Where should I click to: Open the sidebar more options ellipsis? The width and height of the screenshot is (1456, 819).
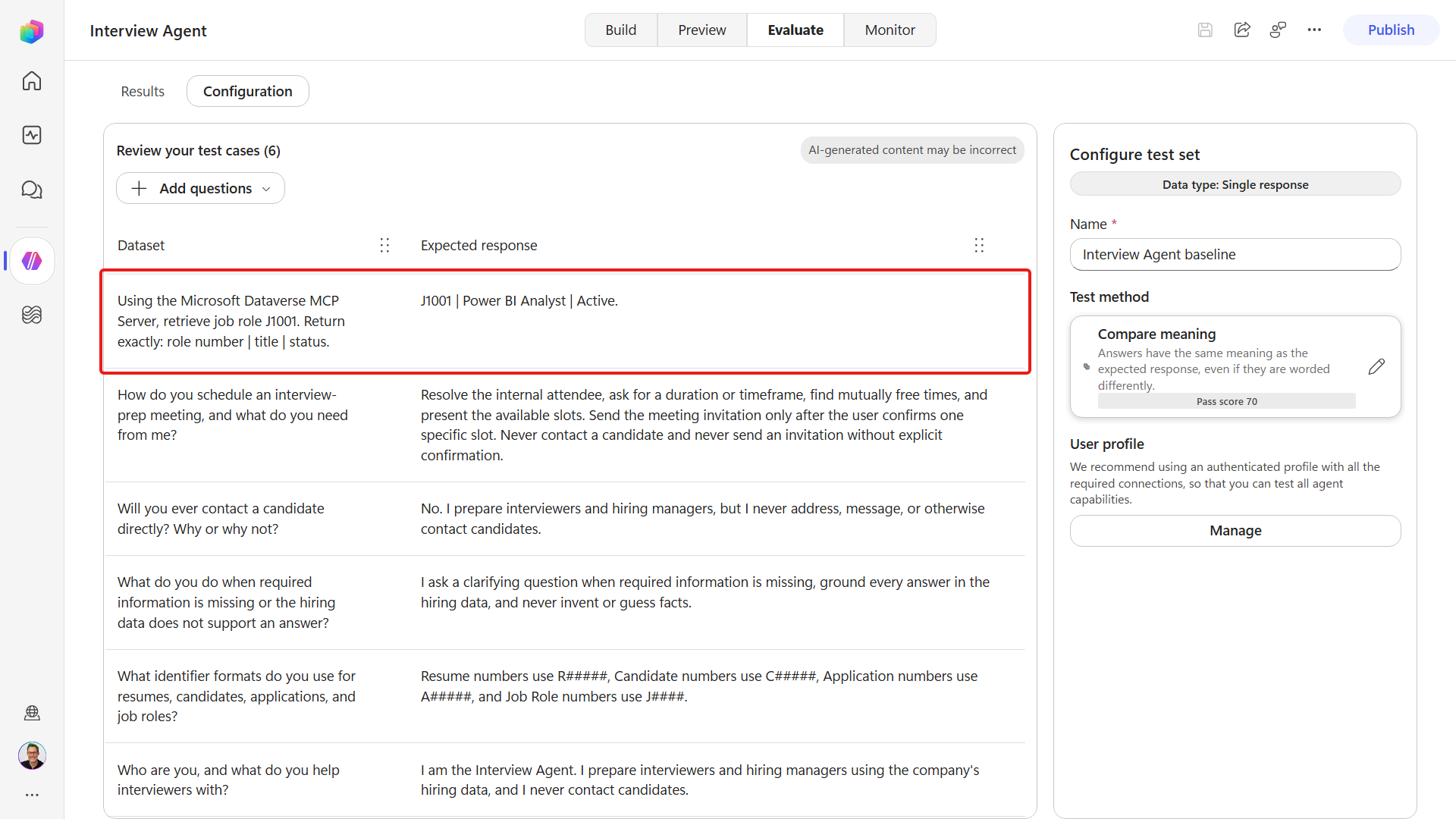click(x=32, y=795)
